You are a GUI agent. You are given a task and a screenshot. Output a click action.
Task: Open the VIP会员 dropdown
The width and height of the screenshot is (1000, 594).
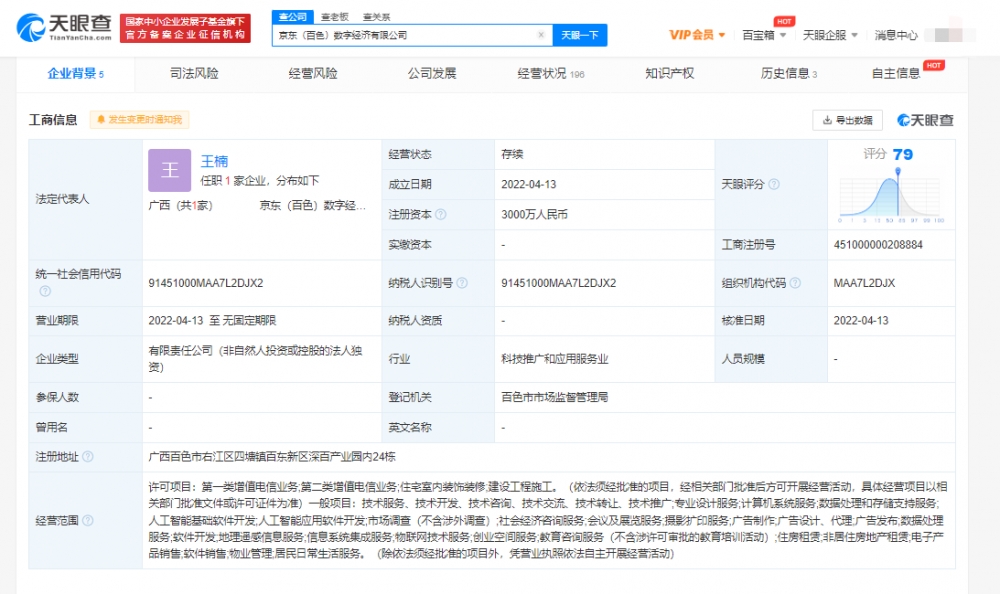697,35
